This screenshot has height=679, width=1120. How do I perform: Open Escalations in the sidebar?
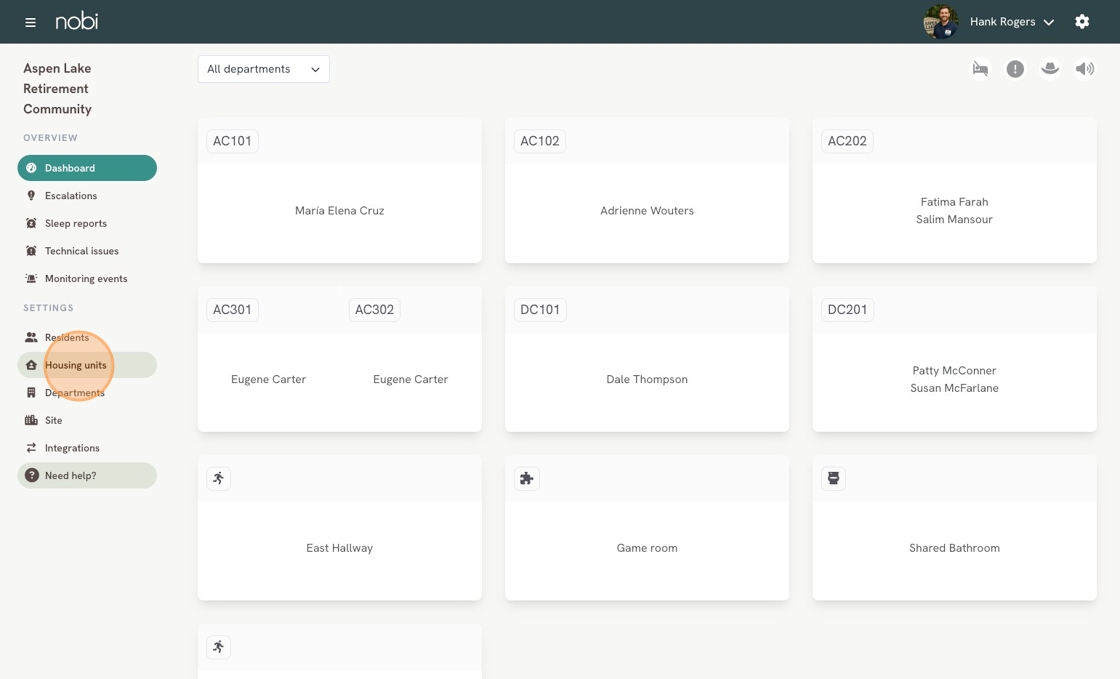(x=71, y=196)
